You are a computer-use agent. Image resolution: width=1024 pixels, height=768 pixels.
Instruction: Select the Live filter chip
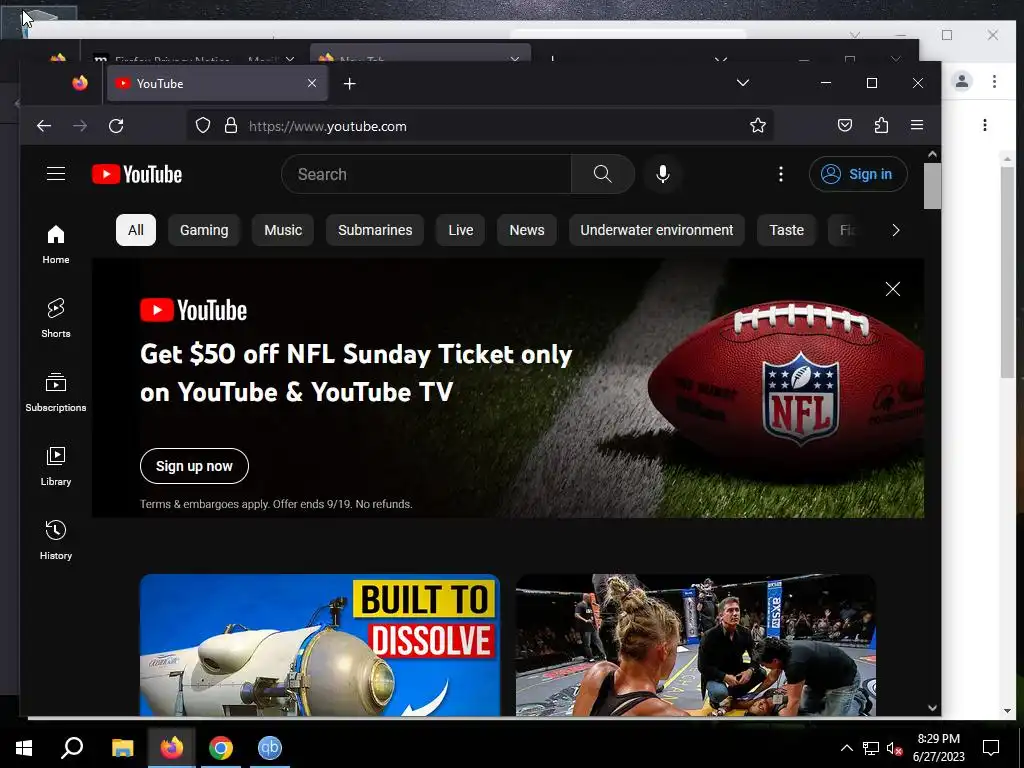click(460, 230)
